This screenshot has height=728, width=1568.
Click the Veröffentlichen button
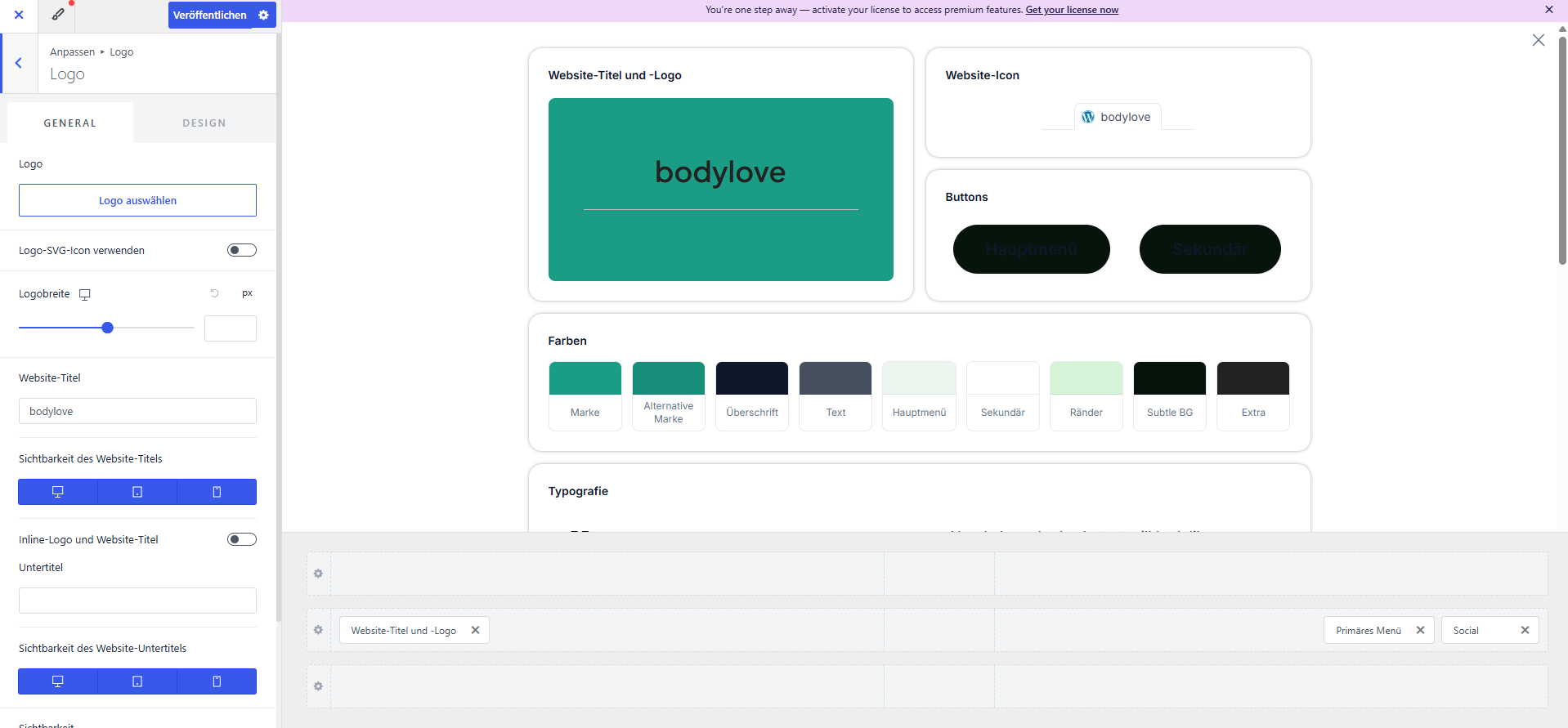(210, 15)
